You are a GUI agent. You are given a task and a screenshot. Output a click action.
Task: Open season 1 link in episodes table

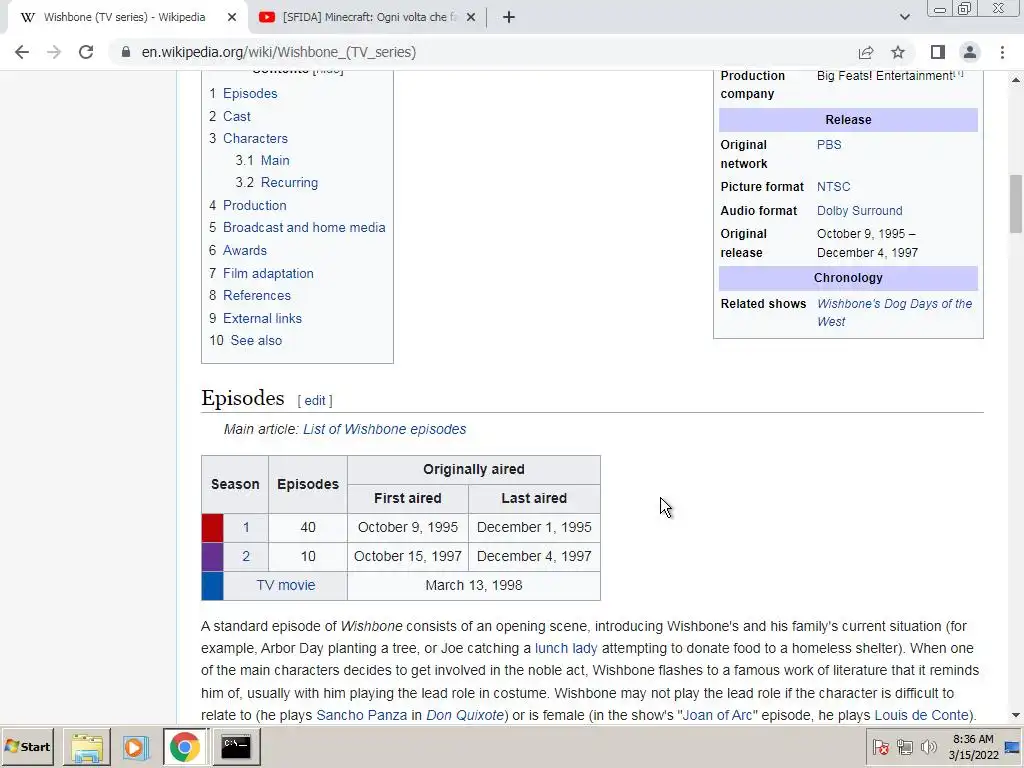[x=246, y=528]
